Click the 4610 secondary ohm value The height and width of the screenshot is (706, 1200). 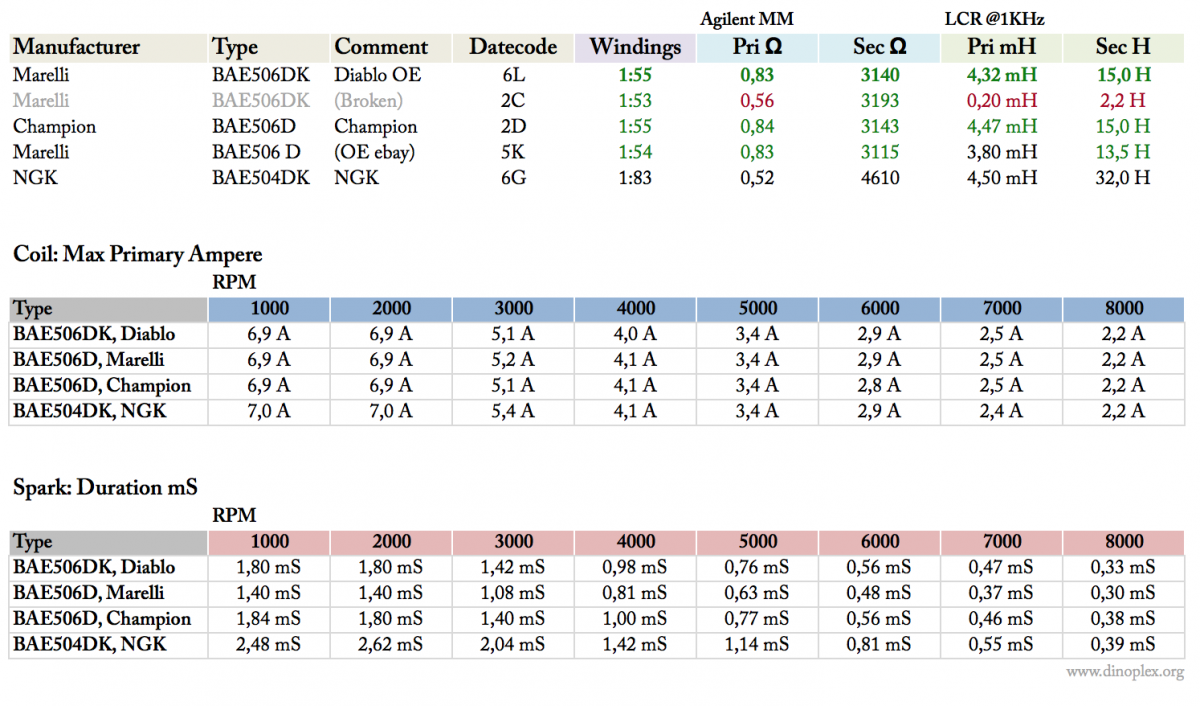coord(879,178)
